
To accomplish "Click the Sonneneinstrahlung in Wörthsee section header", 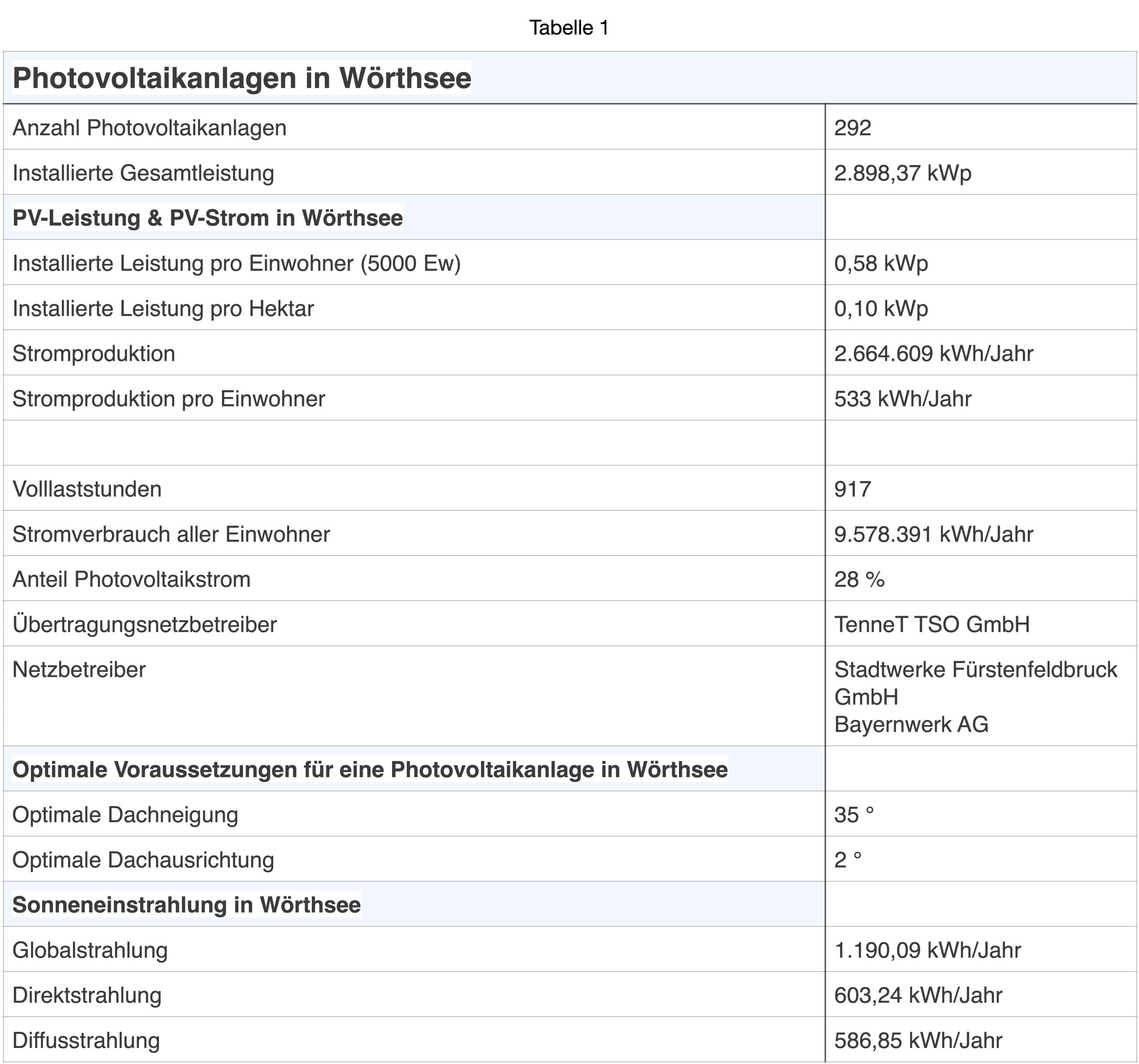I will coord(186,905).
